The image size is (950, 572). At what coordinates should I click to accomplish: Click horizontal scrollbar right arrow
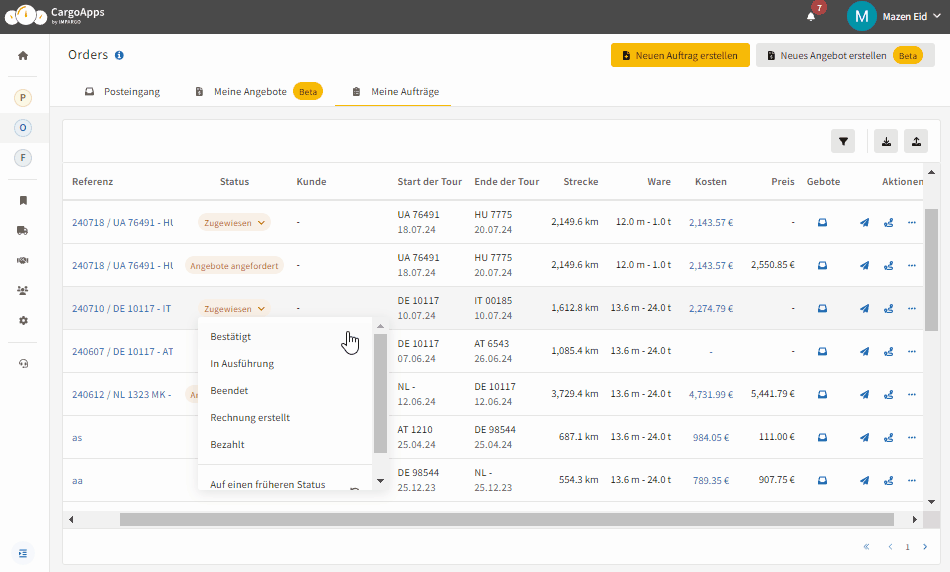coord(915,519)
